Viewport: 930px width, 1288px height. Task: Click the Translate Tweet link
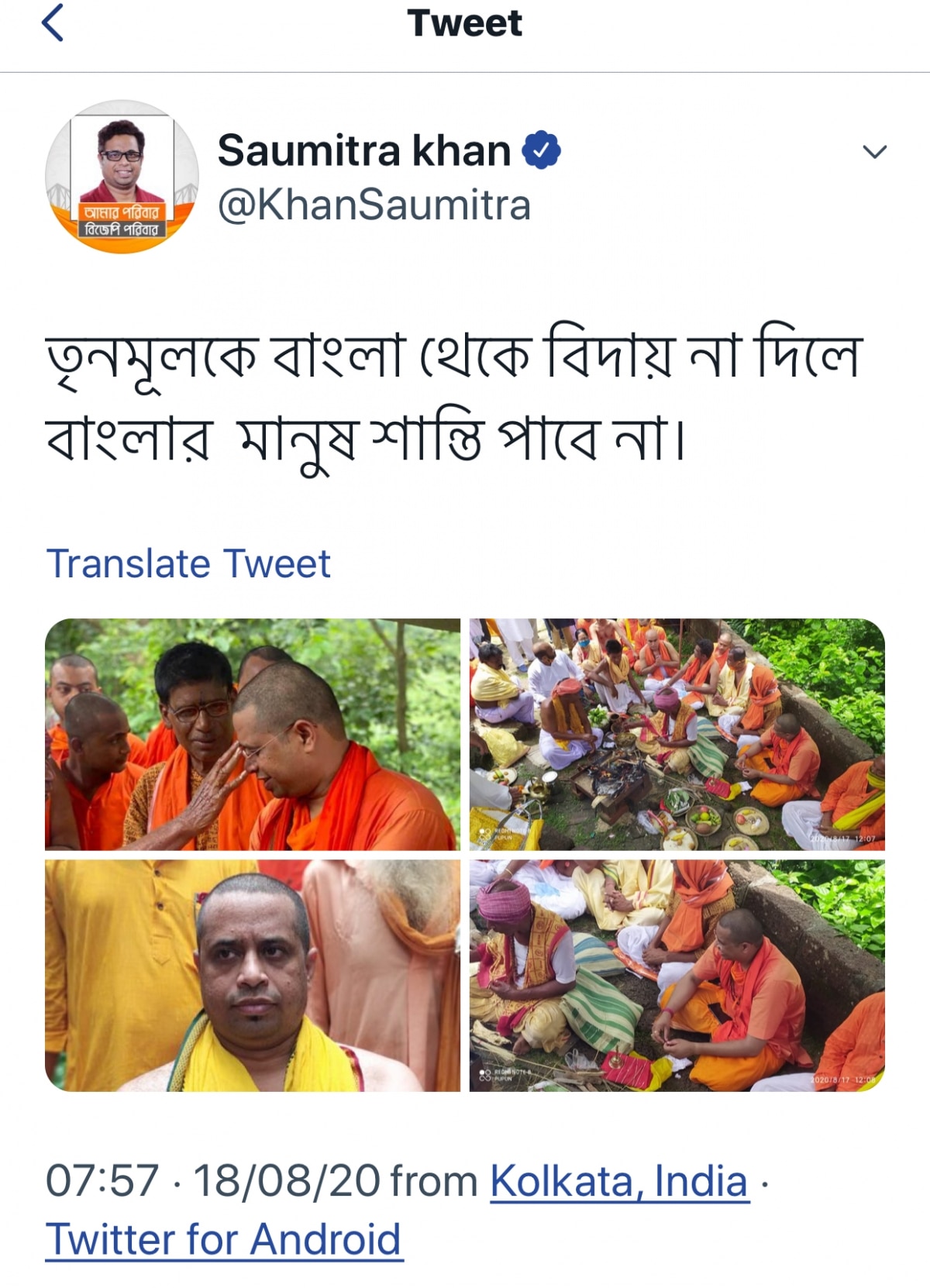188,563
